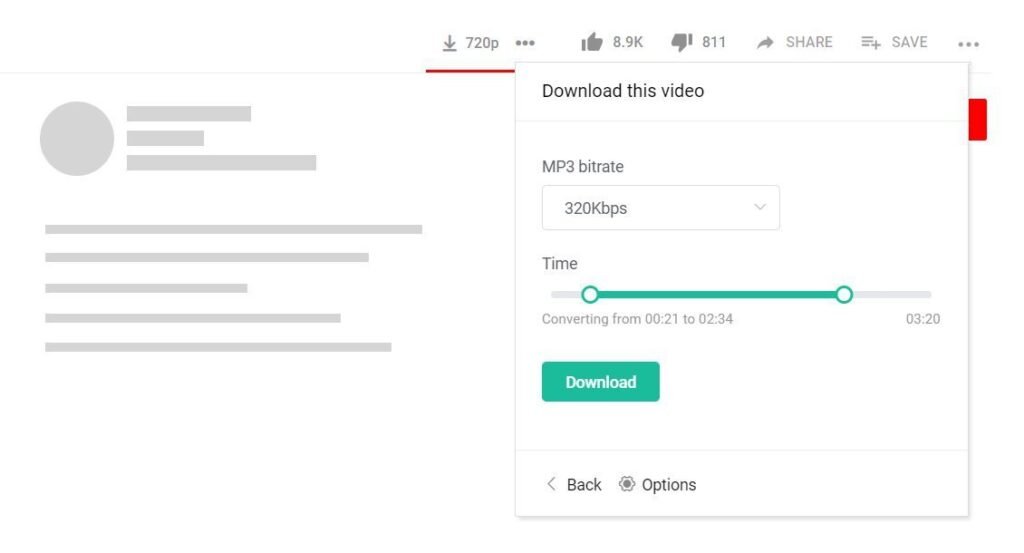
Task: Open the three-dot menu next to 720p
Action: (525, 43)
